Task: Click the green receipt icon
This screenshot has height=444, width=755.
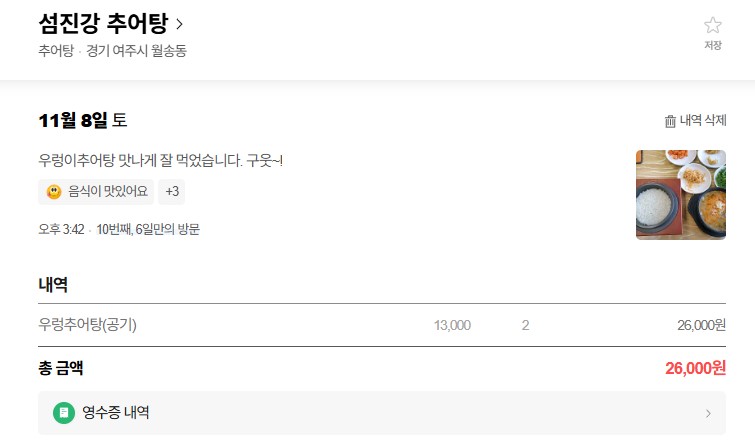Action: tap(64, 413)
